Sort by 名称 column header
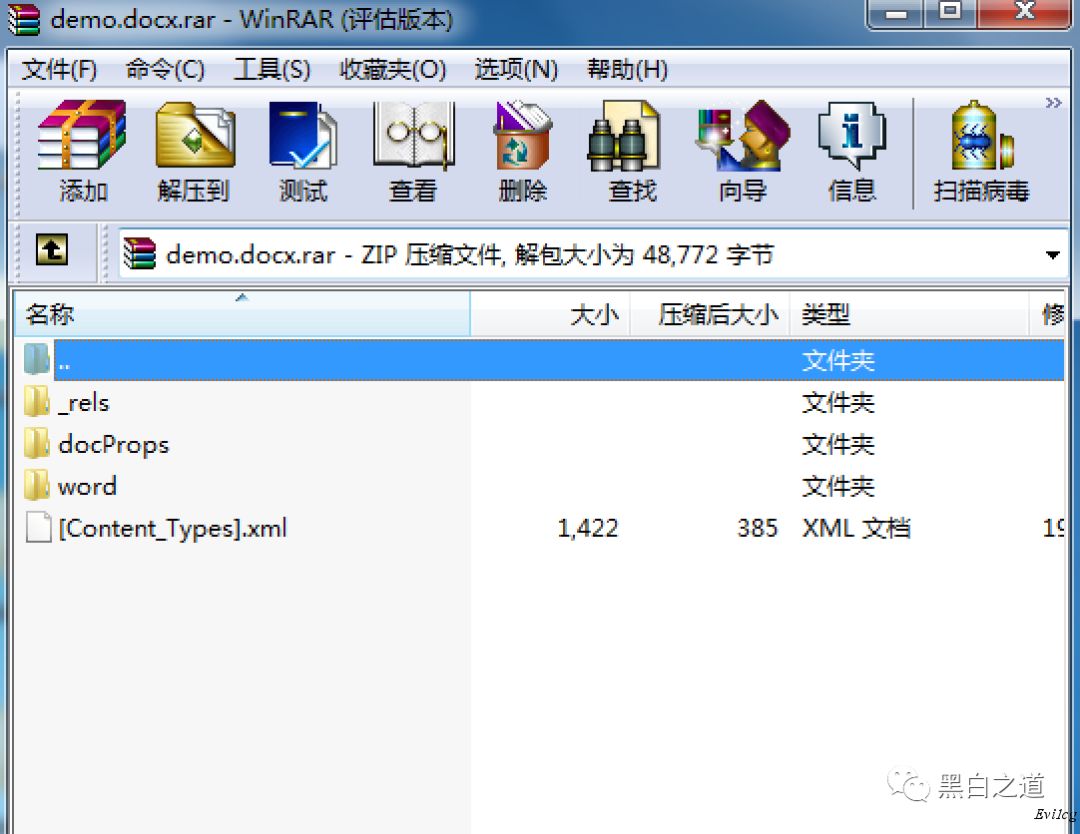1080x834 pixels. point(242,315)
